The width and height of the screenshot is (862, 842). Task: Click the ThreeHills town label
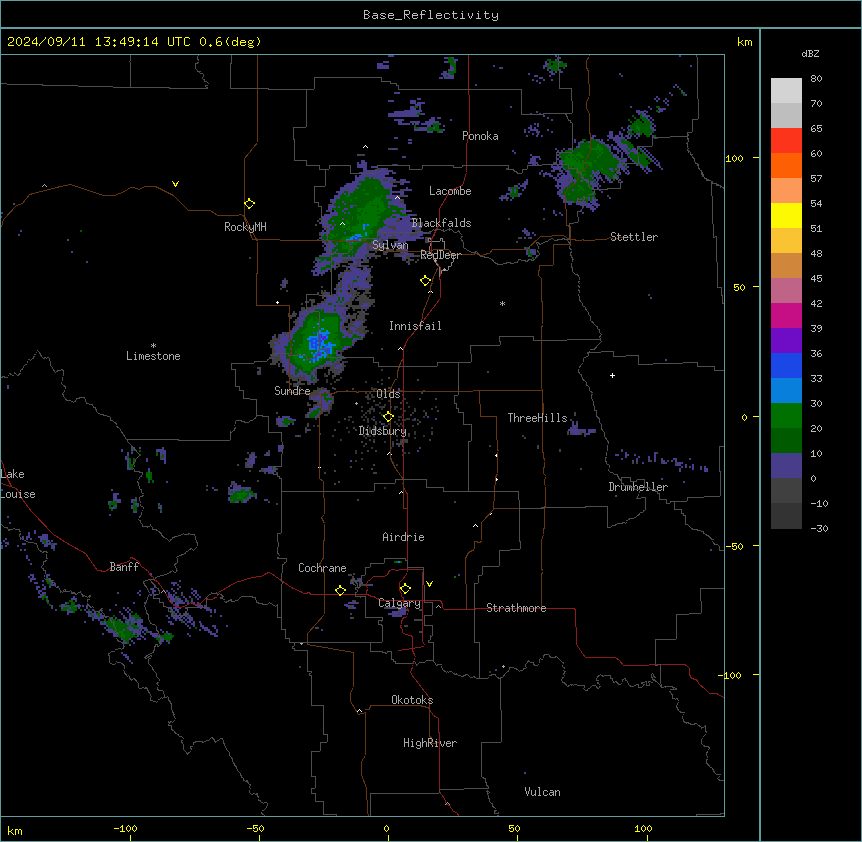(x=537, y=418)
